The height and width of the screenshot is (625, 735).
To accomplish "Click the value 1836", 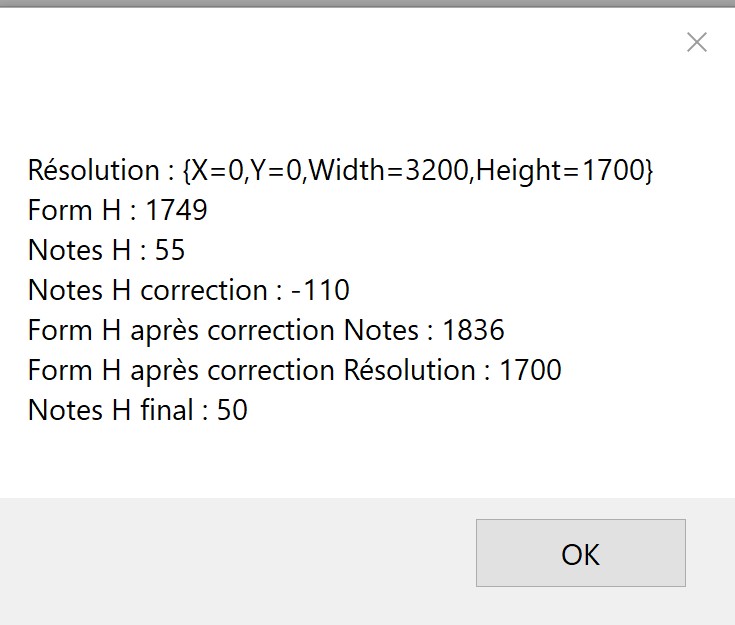I will 473,331.
